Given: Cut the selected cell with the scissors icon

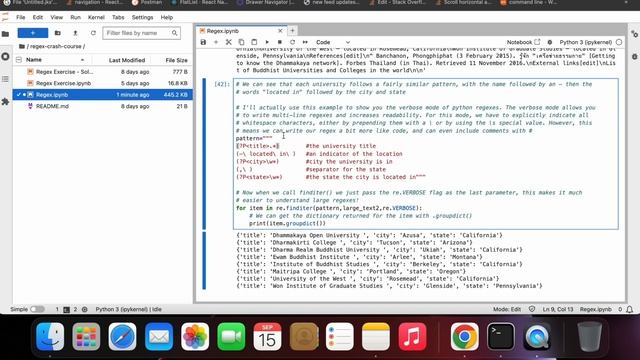Looking at the screenshot, I should pos(229,42).
